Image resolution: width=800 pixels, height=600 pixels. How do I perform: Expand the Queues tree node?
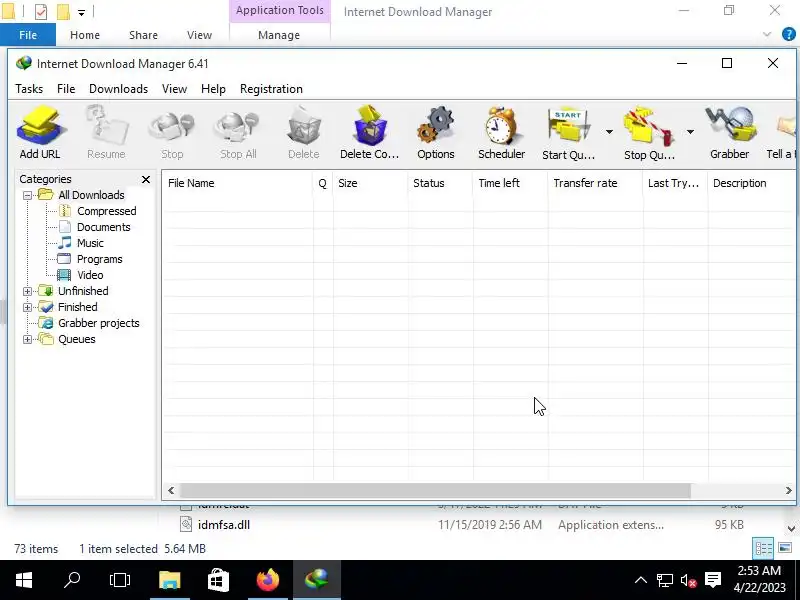point(28,339)
